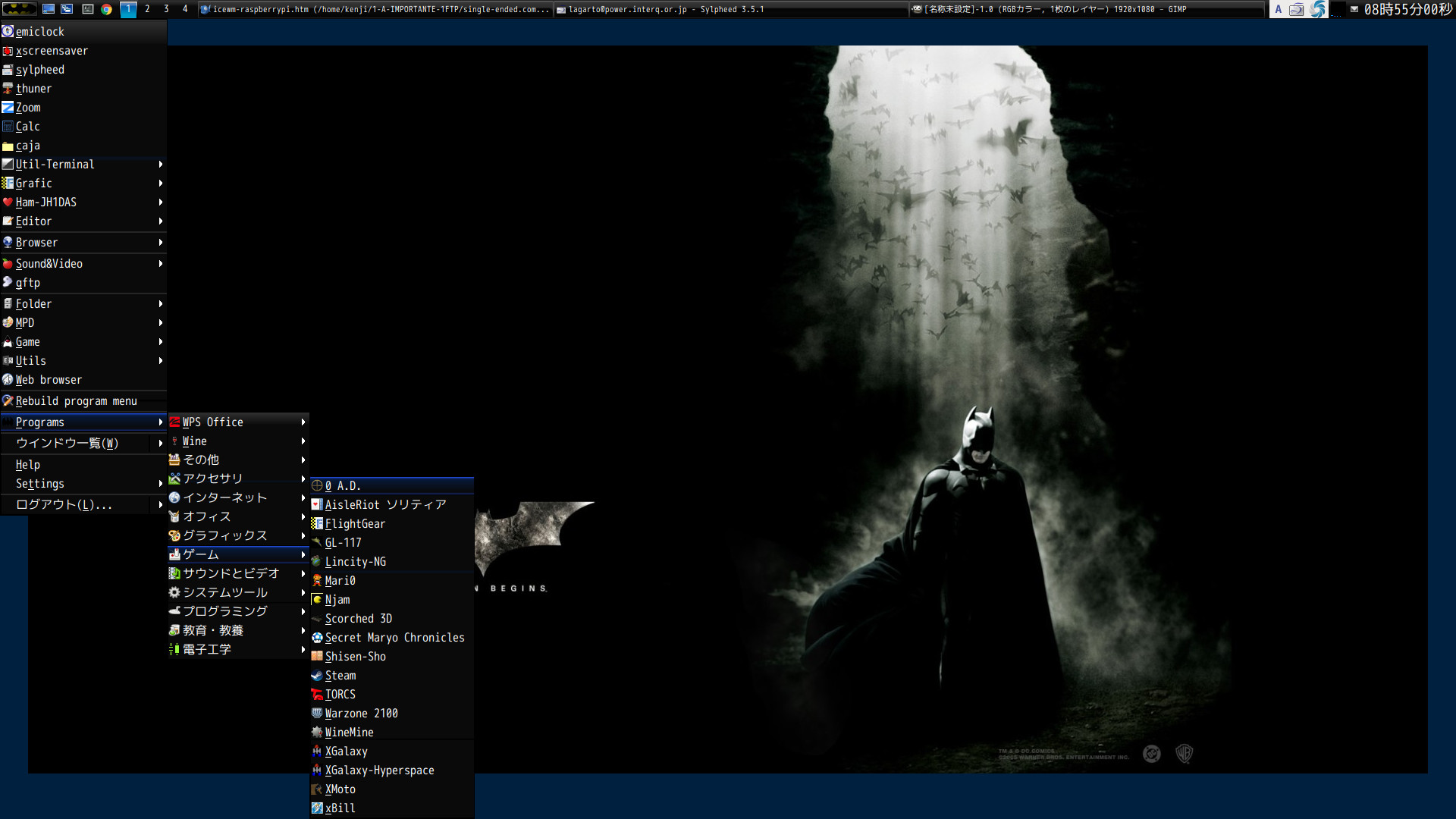Click the window list icon on the taskbar
This screenshot has height=819, width=1456.
click(x=67, y=9)
